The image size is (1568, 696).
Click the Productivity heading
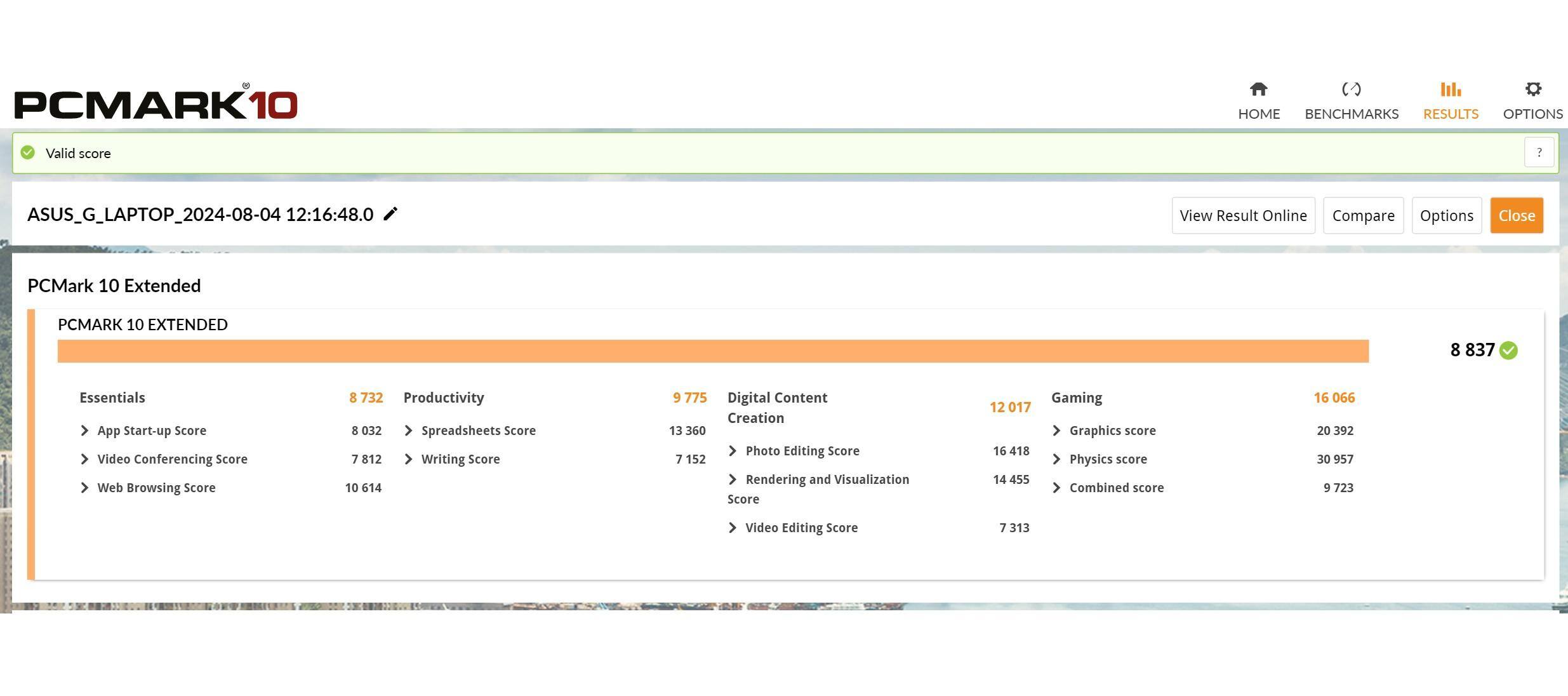(x=444, y=398)
